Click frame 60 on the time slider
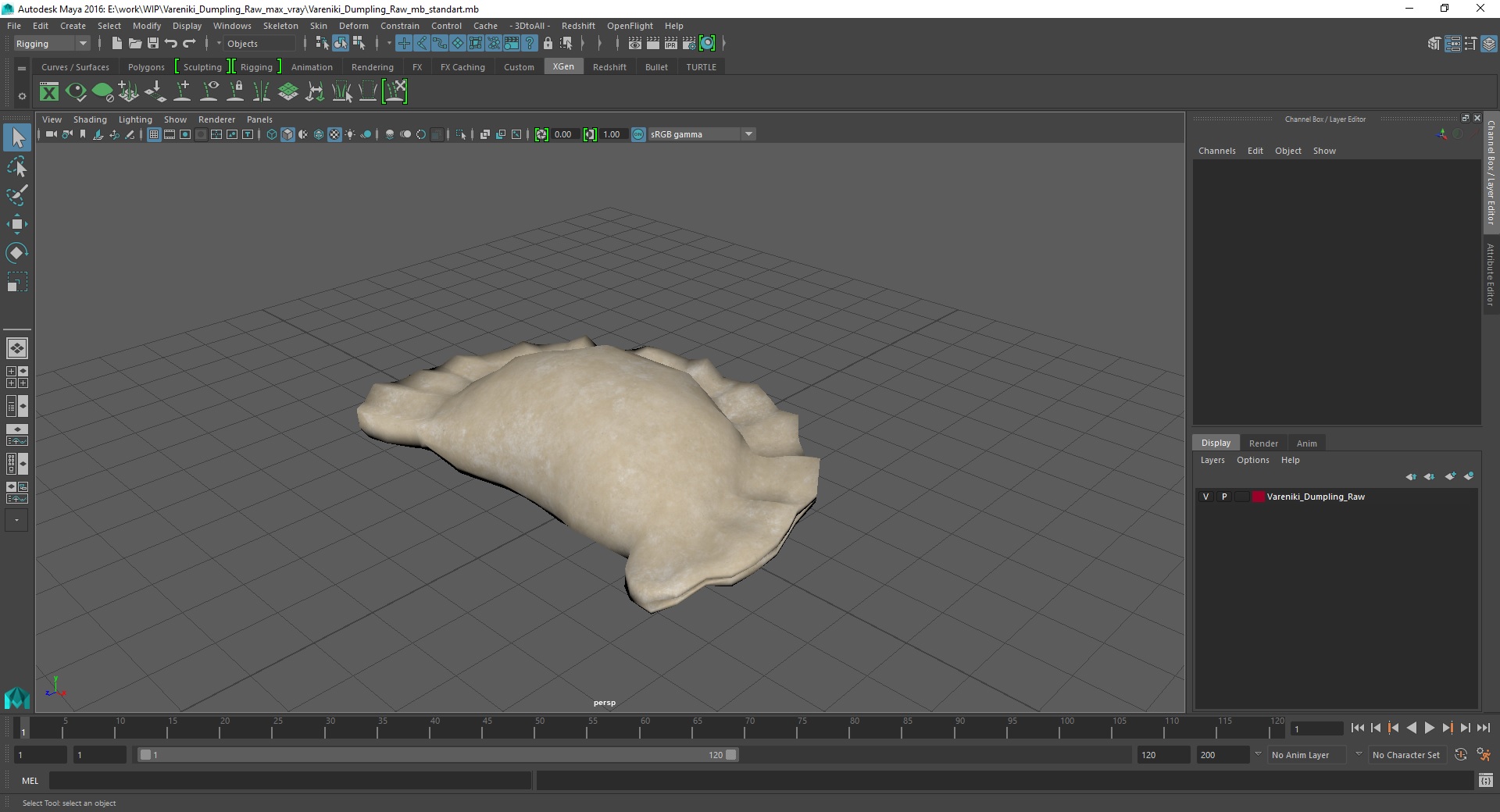This screenshot has height=812, width=1500. [645, 728]
